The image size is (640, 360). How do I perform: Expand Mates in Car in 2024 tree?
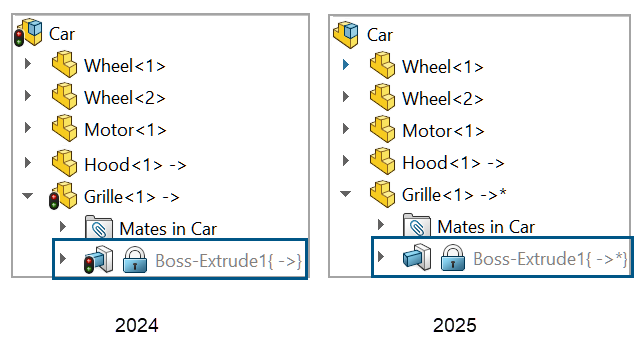click(63, 227)
